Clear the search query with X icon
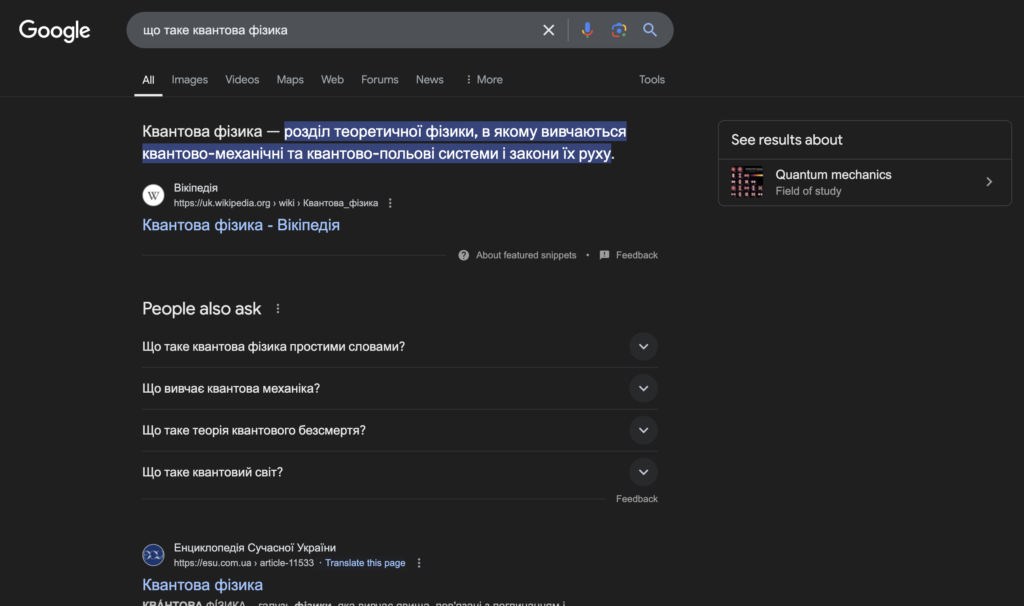The width and height of the screenshot is (1024, 606). click(548, 30)
